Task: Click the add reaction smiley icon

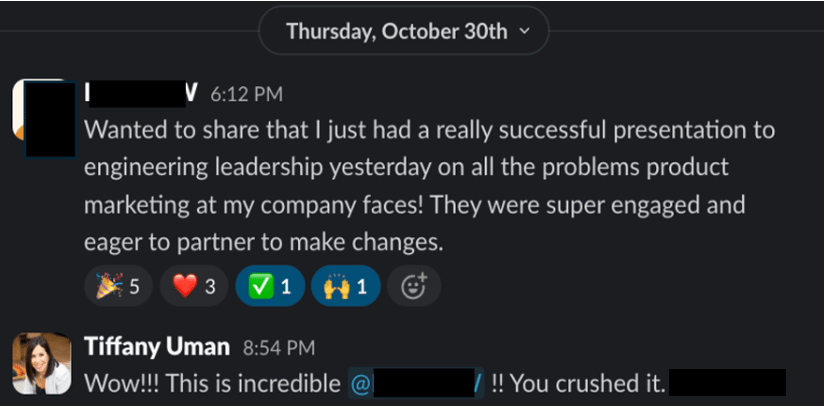Action: point(414,288)
